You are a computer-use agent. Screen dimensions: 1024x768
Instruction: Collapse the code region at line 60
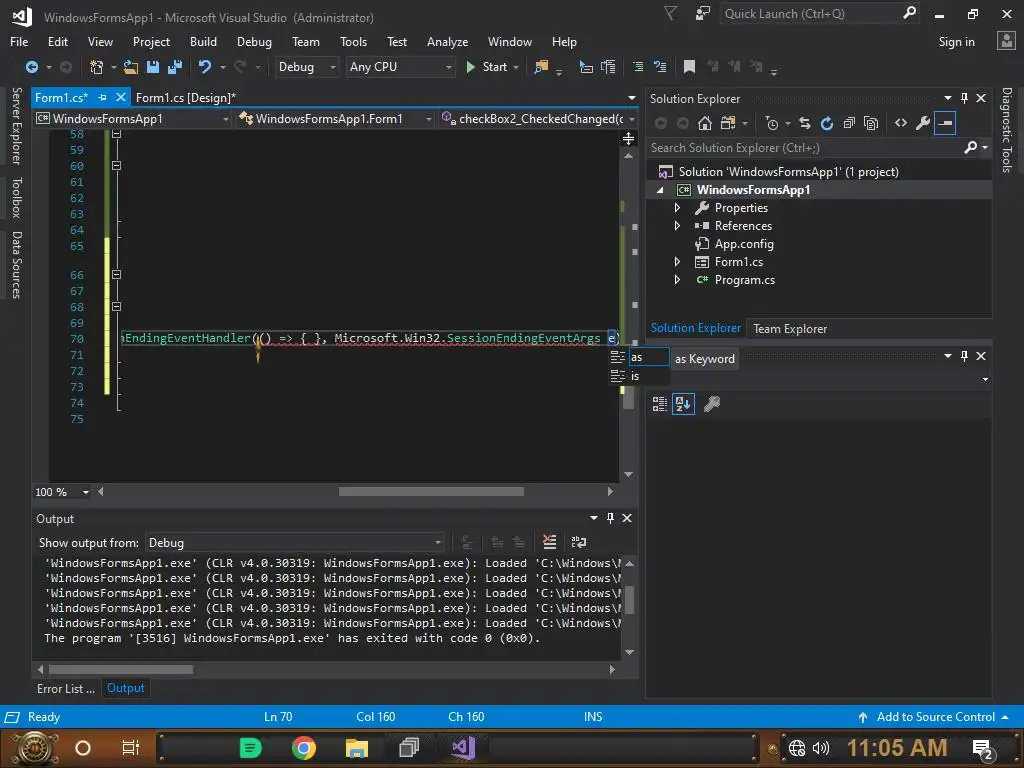(116, 166)
